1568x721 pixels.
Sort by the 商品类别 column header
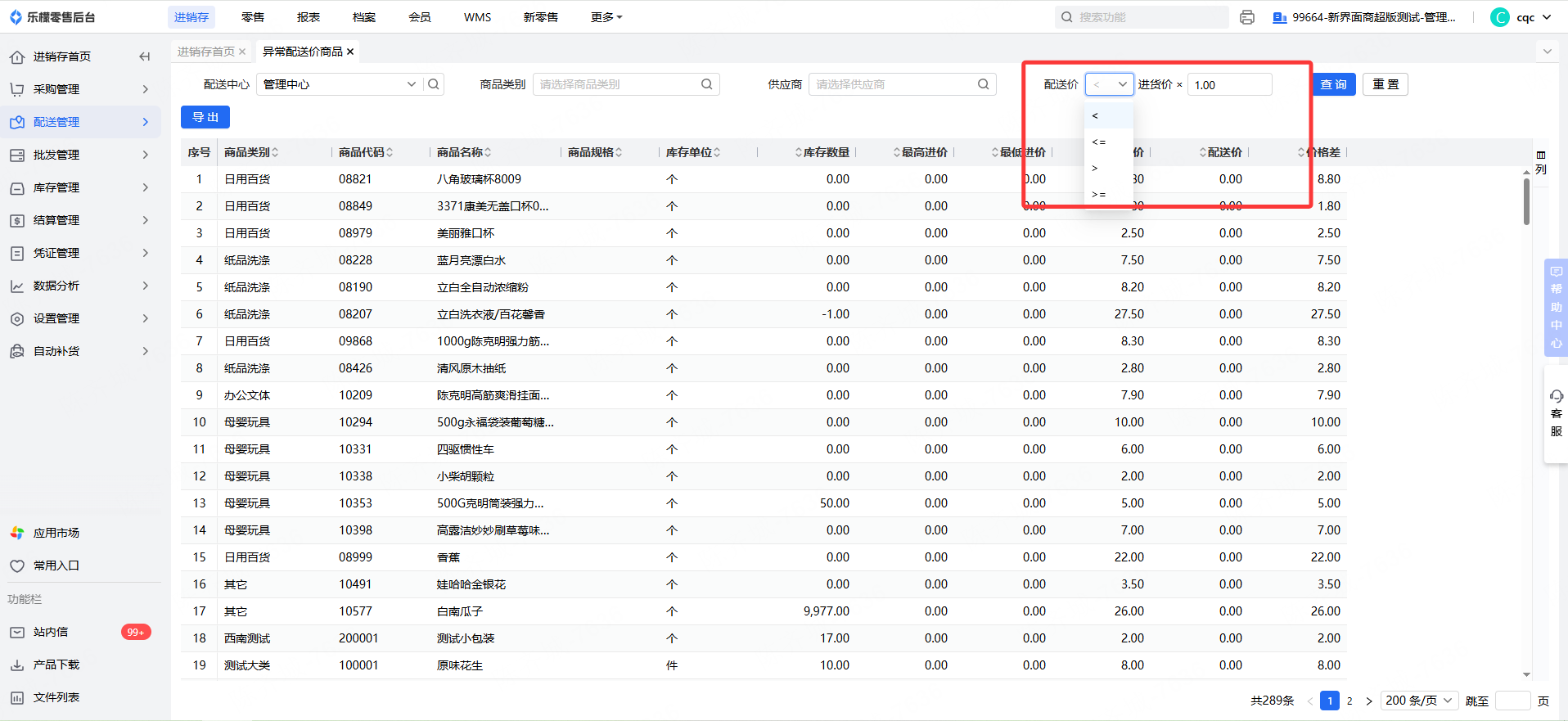point(251,152)
